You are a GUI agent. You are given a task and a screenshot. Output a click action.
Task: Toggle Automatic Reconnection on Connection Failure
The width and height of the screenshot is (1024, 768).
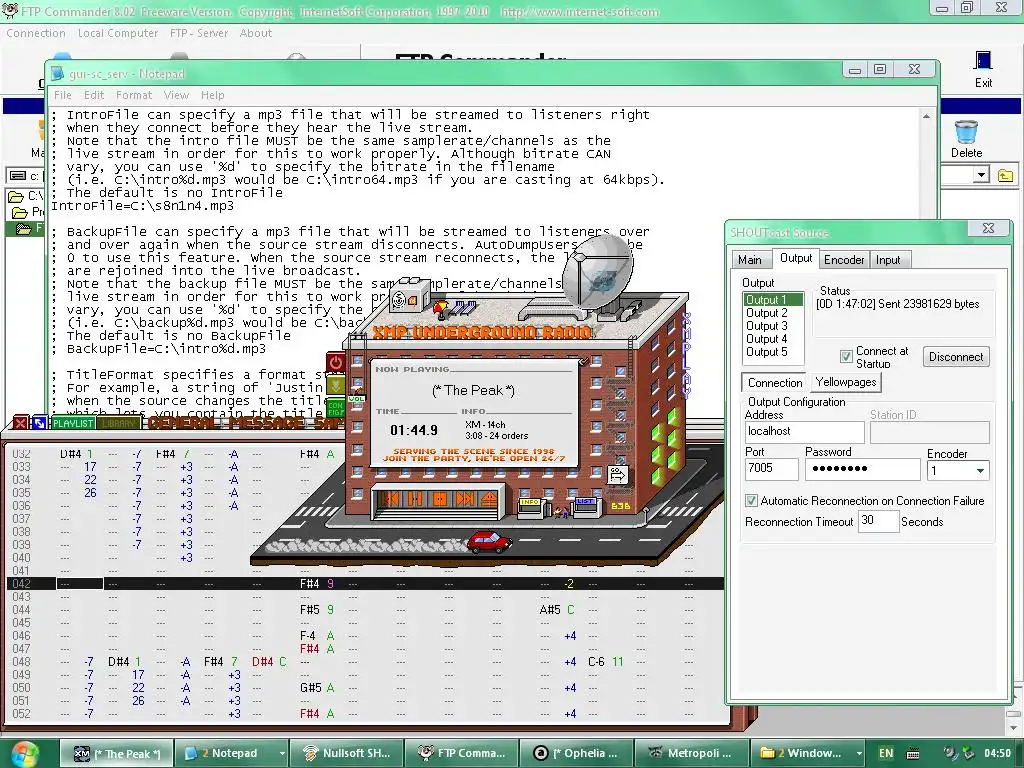pos(751,501)
